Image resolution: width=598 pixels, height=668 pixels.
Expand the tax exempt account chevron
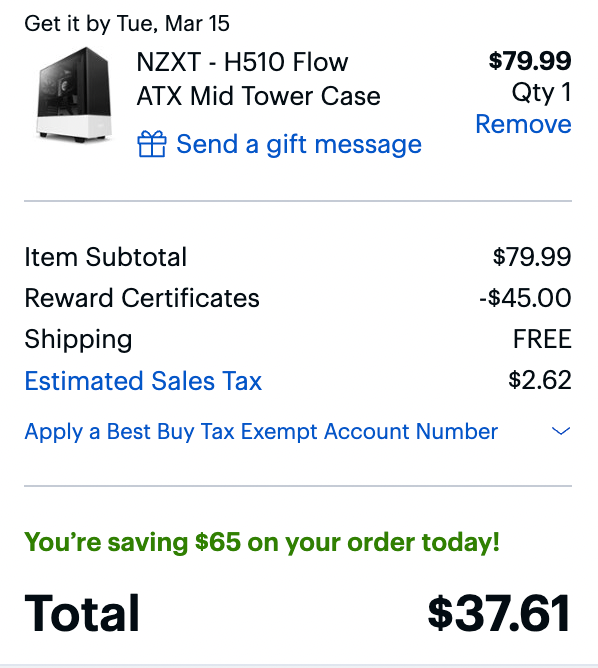tap(561, 431)
